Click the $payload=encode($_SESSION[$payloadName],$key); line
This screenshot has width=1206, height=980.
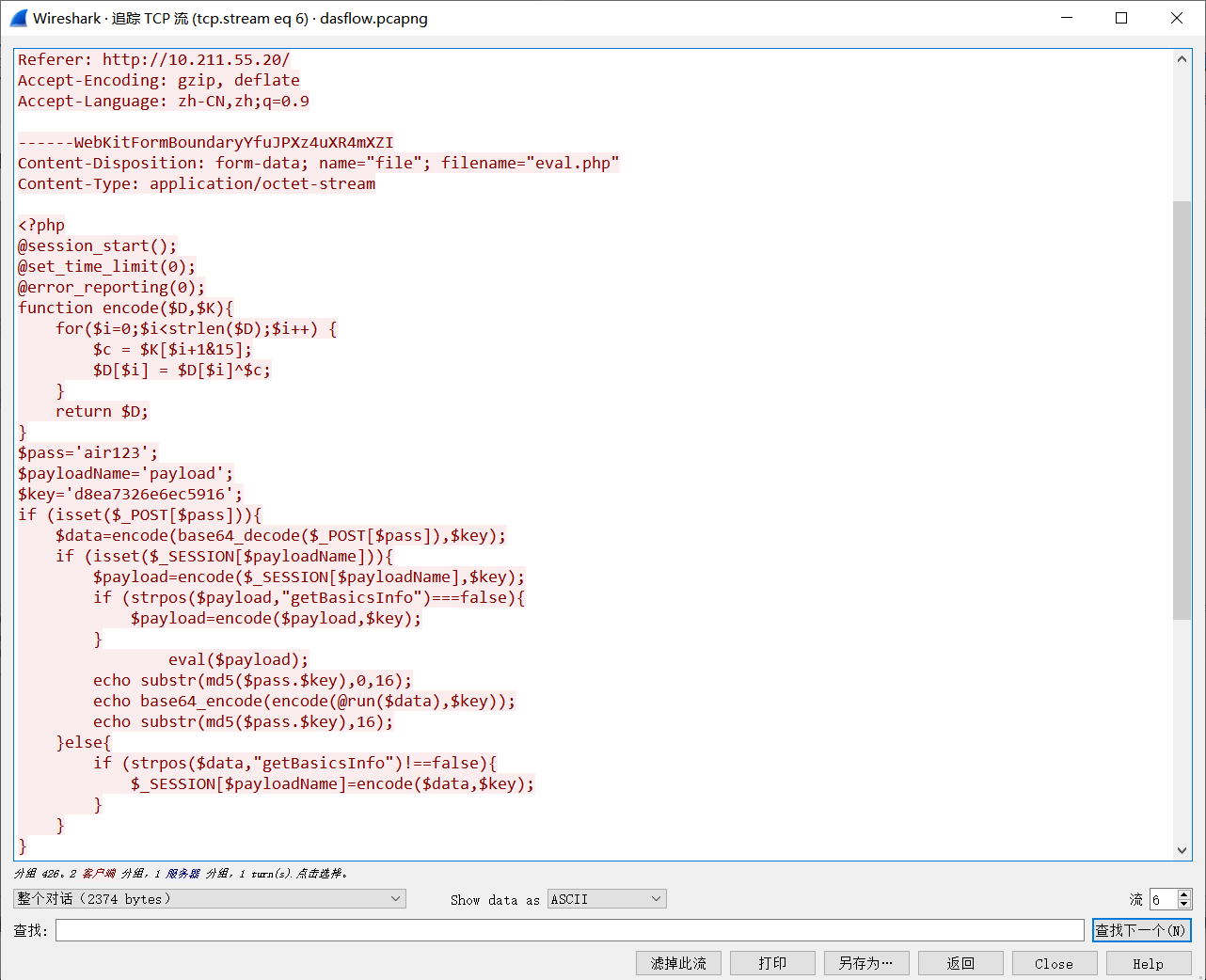point(309,577)
